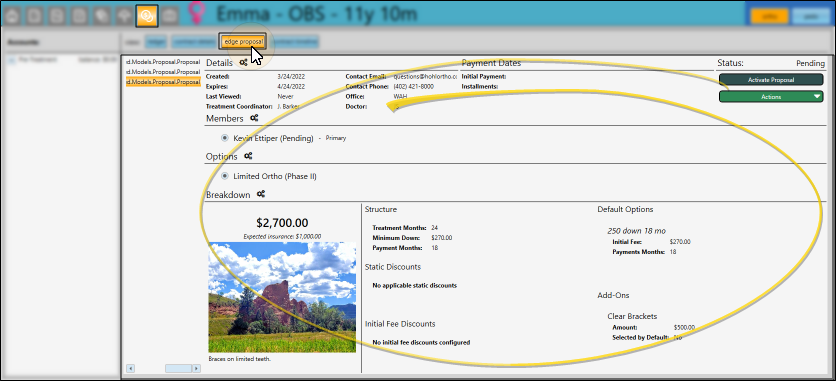Click the Activate Proposal button
Screen dimensions: 836x381
click(771, 80)
